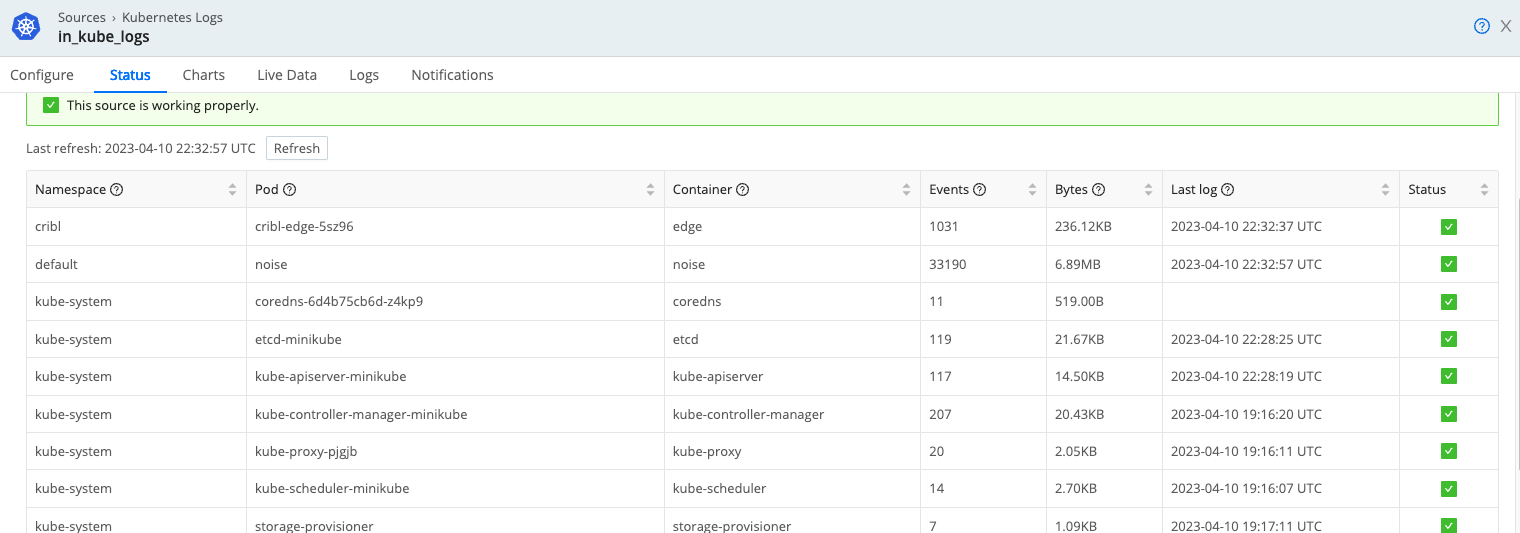The width and height of the screenshot is (1520, 533).
Task: Click the Sources breadcrumb link
Action: pyautogui.click(x=82, y=18)
